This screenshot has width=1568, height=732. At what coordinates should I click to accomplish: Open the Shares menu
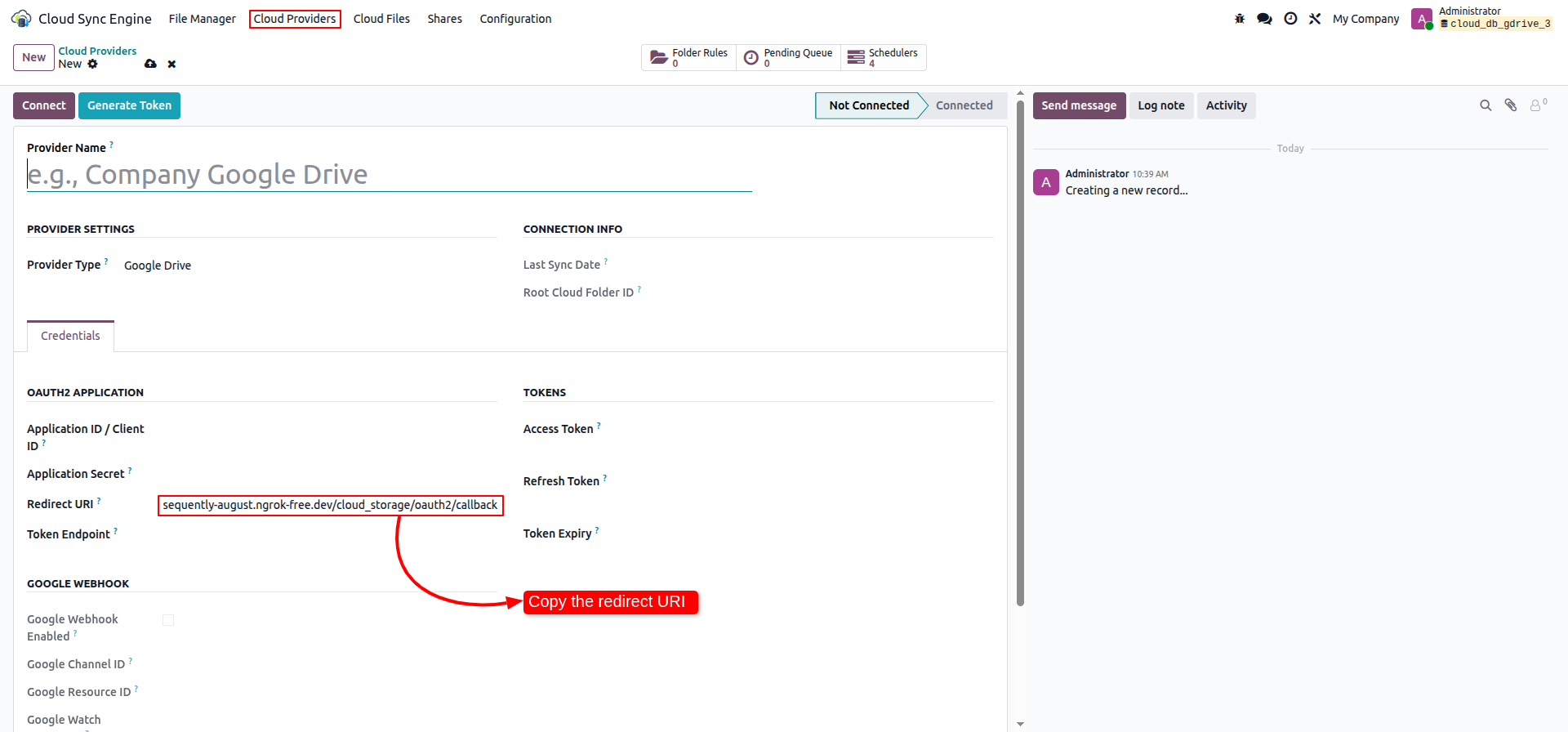click(444, 19)
